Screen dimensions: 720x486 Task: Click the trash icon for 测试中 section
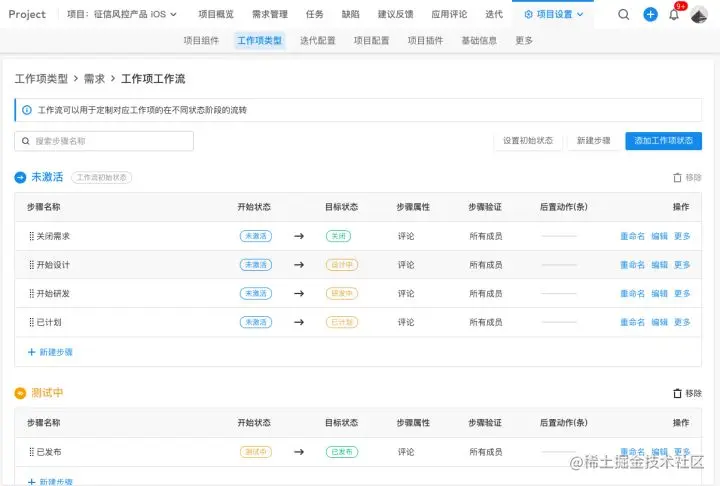tap(677, 393)
